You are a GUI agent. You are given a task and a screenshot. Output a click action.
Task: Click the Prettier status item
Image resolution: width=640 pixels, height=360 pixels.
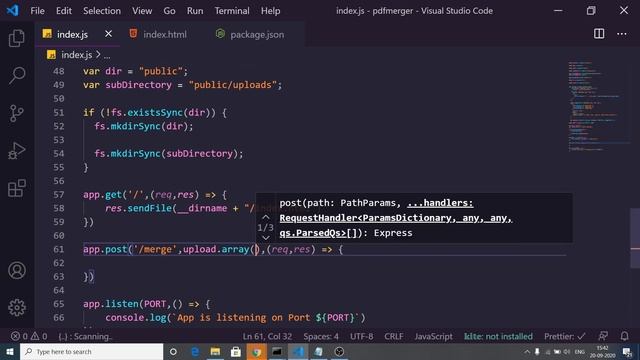click(564, 336)
